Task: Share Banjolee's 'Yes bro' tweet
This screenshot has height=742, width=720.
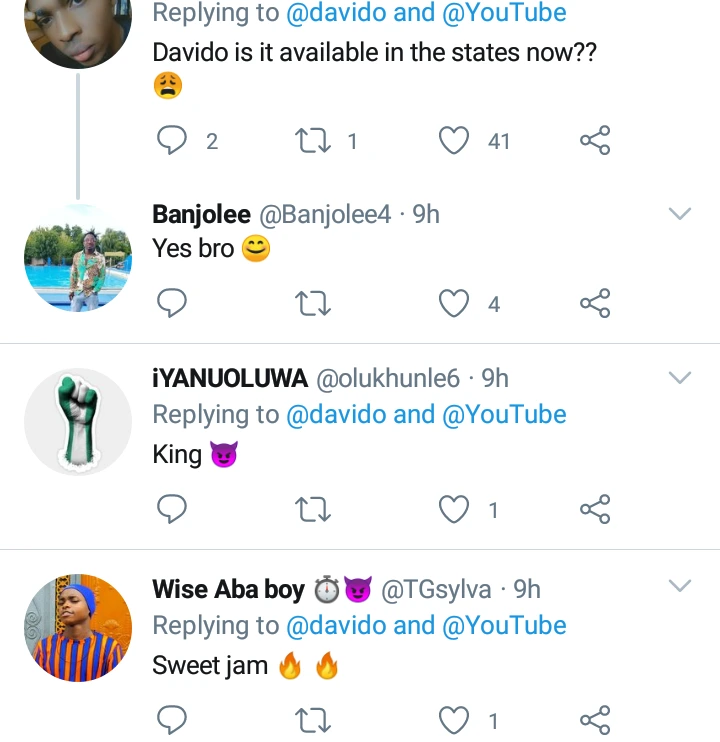Action: (x=595, y=304)
